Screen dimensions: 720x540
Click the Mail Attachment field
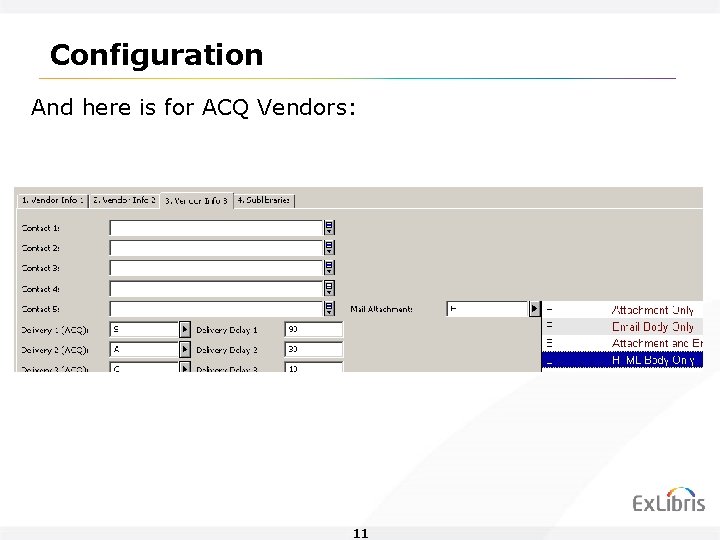click(487, 309)
